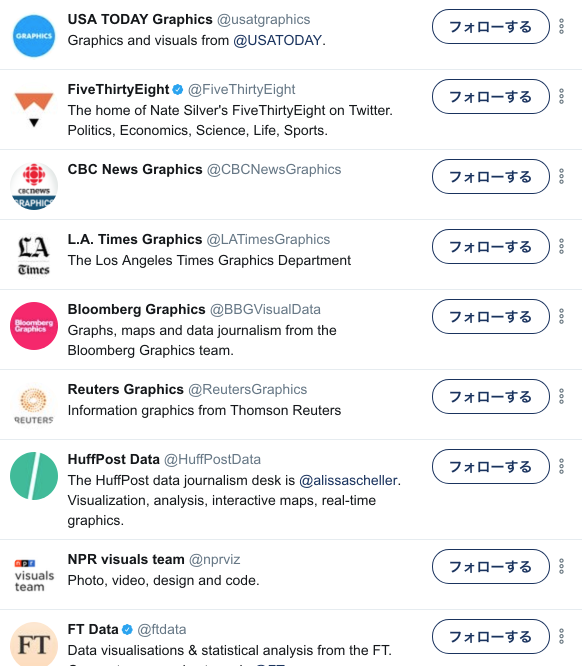Follow the Bloomberg Graphics account
The height and width of the screenshot is (666, 582).
click(491, 316)
